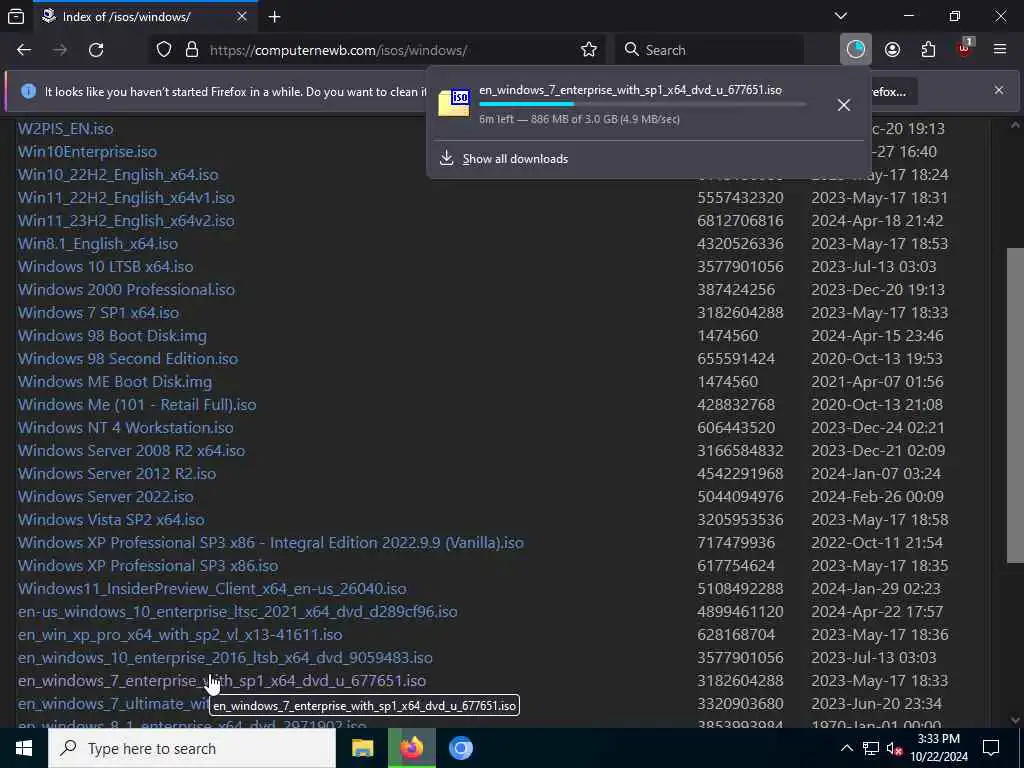Dismiss the Firefox refresh notification bar

point(999,90)
